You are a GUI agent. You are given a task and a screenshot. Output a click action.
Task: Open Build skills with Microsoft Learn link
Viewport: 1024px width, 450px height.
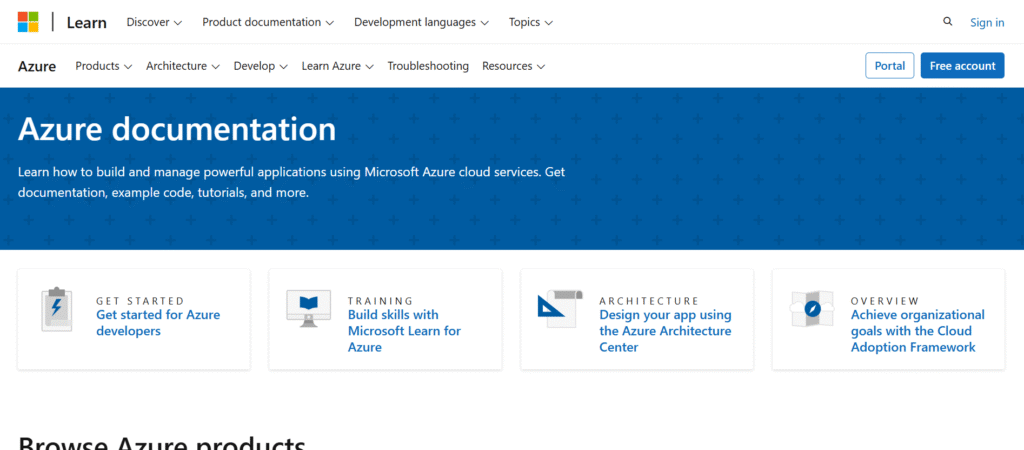404,331
